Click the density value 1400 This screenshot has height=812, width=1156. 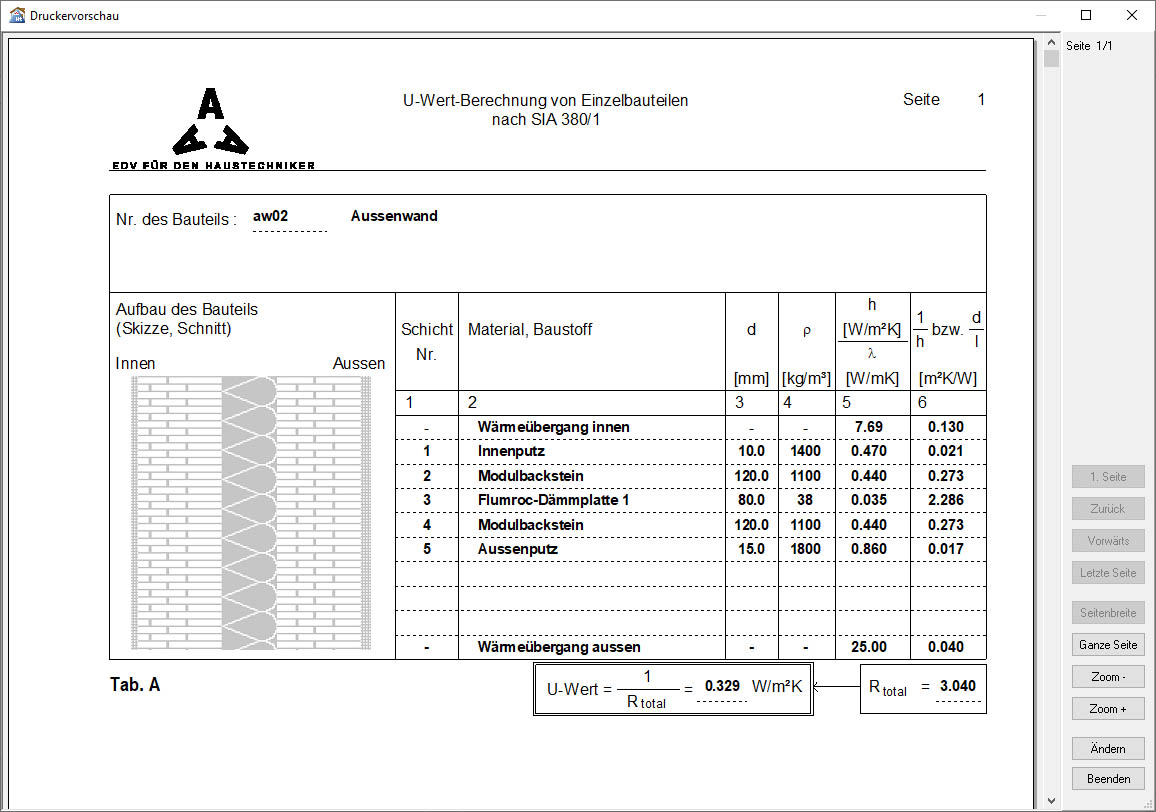click(805, 451)
